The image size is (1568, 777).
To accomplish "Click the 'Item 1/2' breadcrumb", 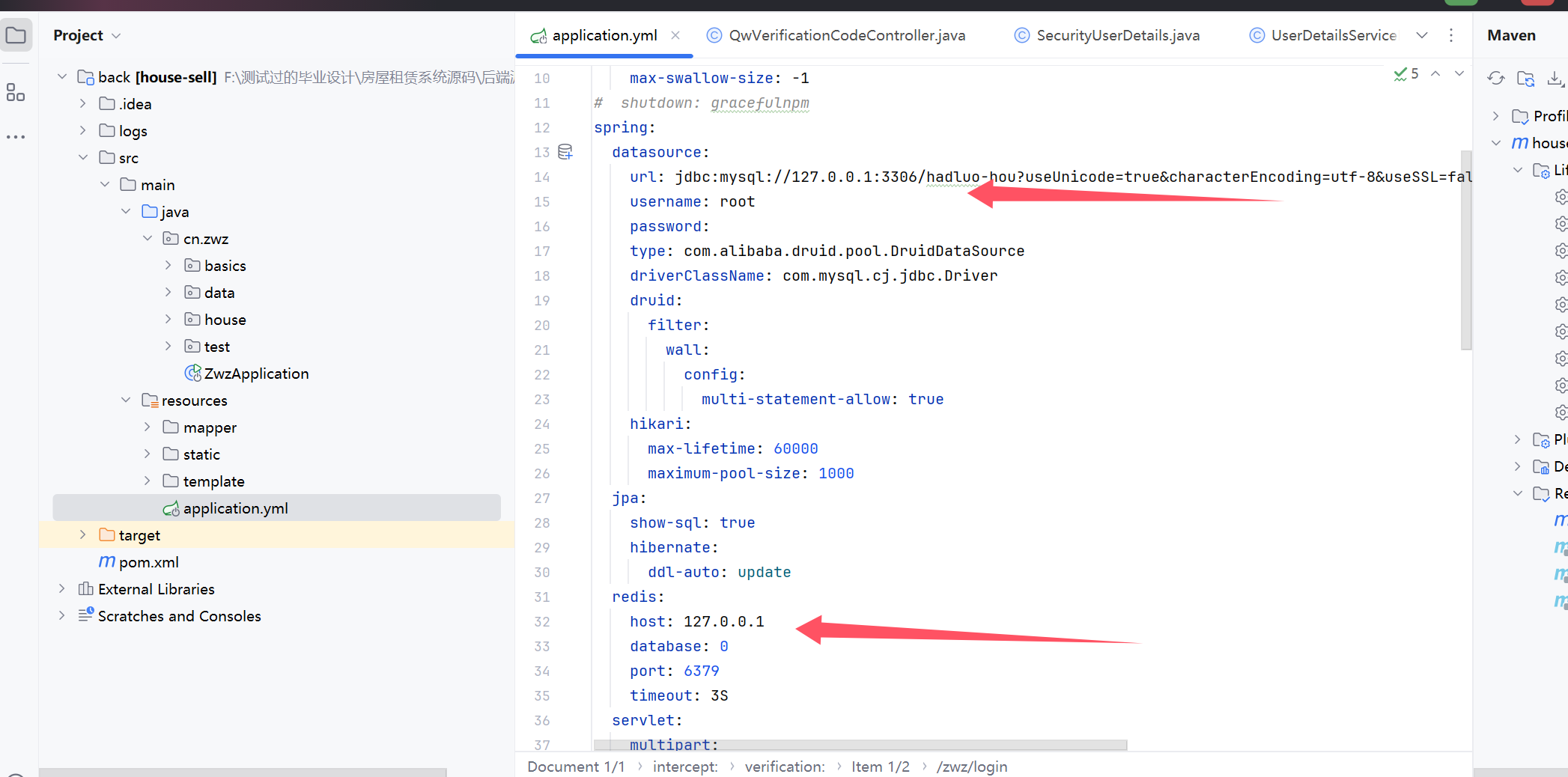I will pyautogui.click(x=881, y=767).
